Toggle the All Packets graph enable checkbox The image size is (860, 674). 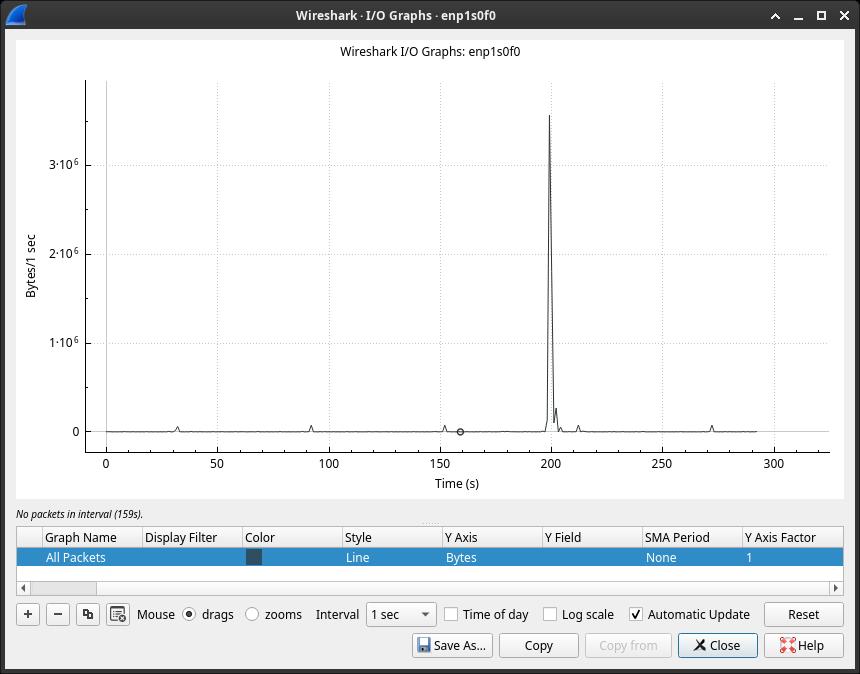[x=30, y=557]
